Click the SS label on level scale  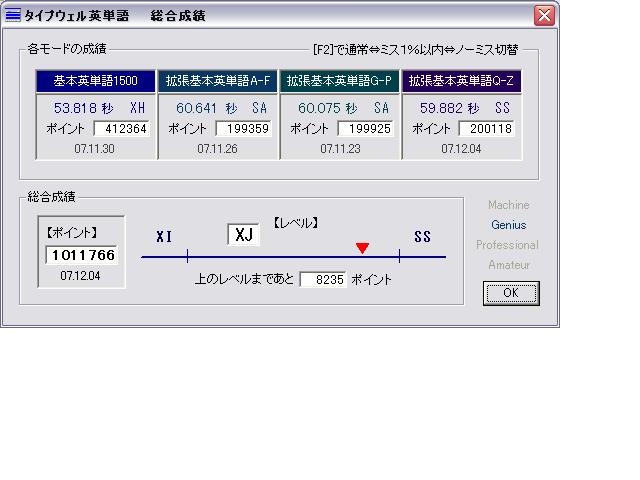[422, 237]
